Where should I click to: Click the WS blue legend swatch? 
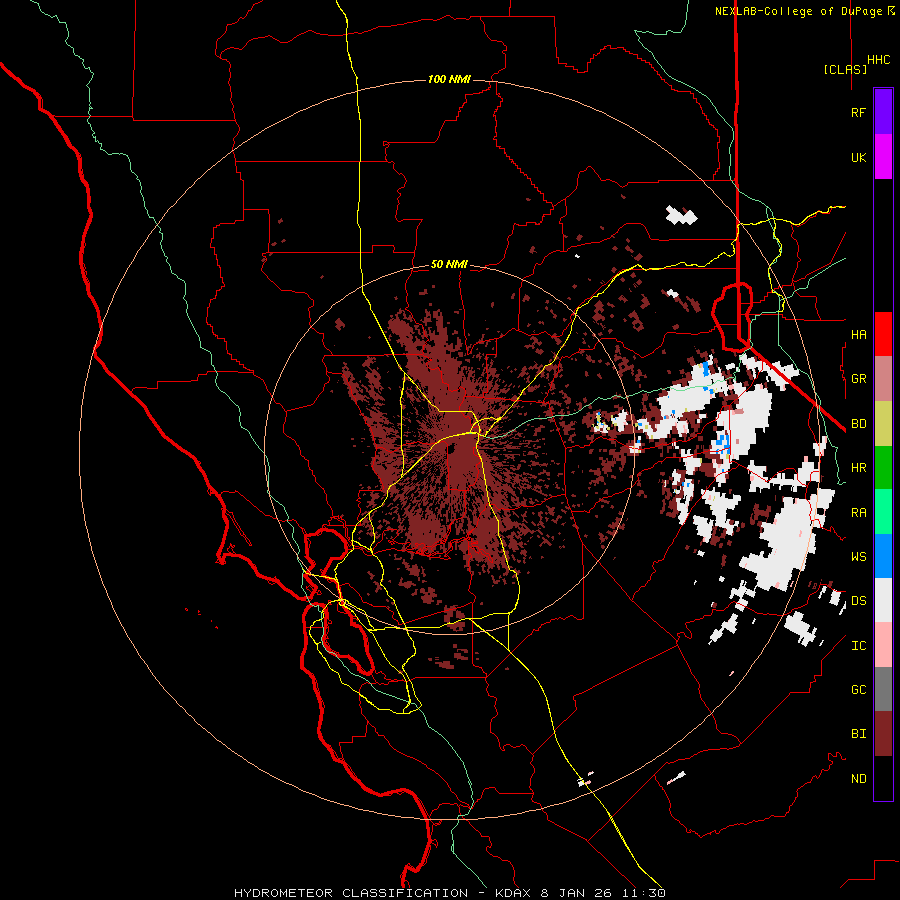click(x=883, y=556)
